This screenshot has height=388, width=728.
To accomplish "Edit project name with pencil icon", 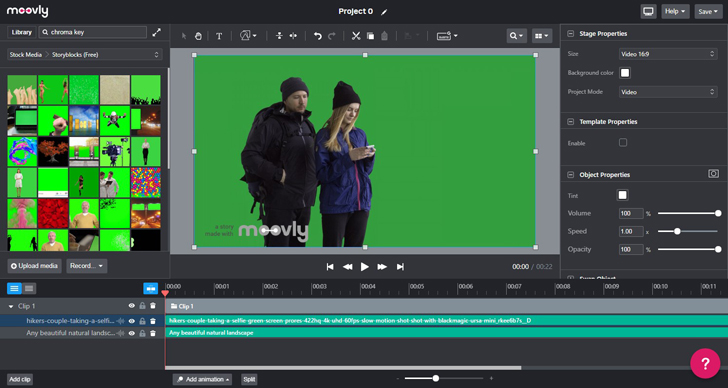I will pyautogui.click(x=384, y=12).
